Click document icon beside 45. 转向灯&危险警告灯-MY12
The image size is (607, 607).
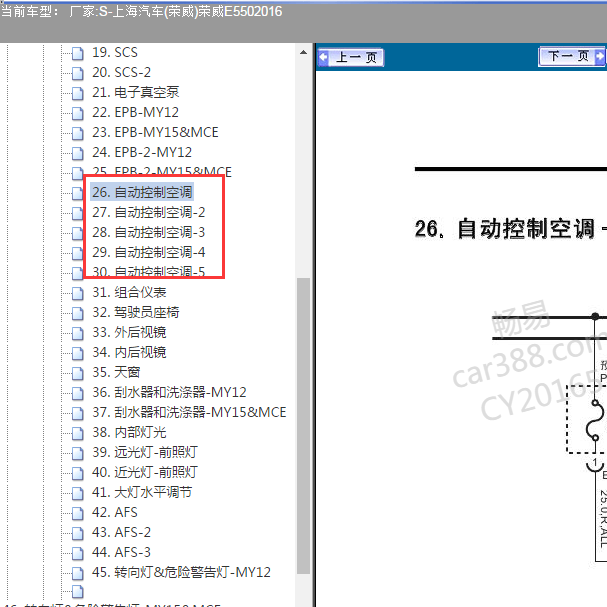click(78, 574)
